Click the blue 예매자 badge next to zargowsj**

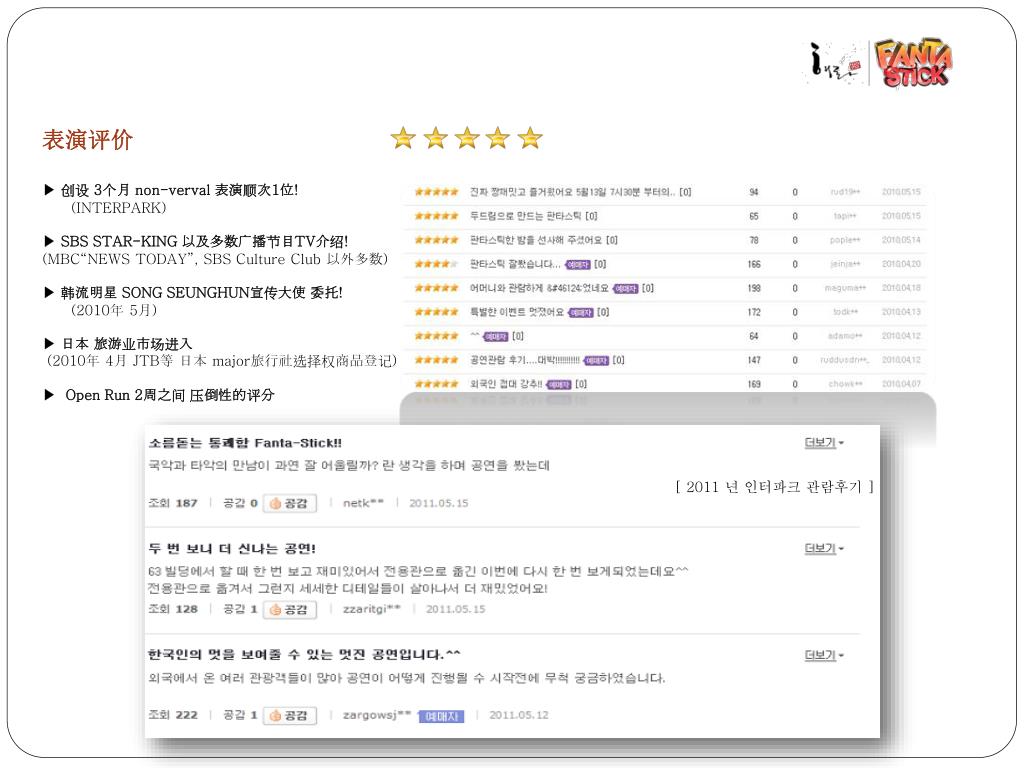coord(441,716)
